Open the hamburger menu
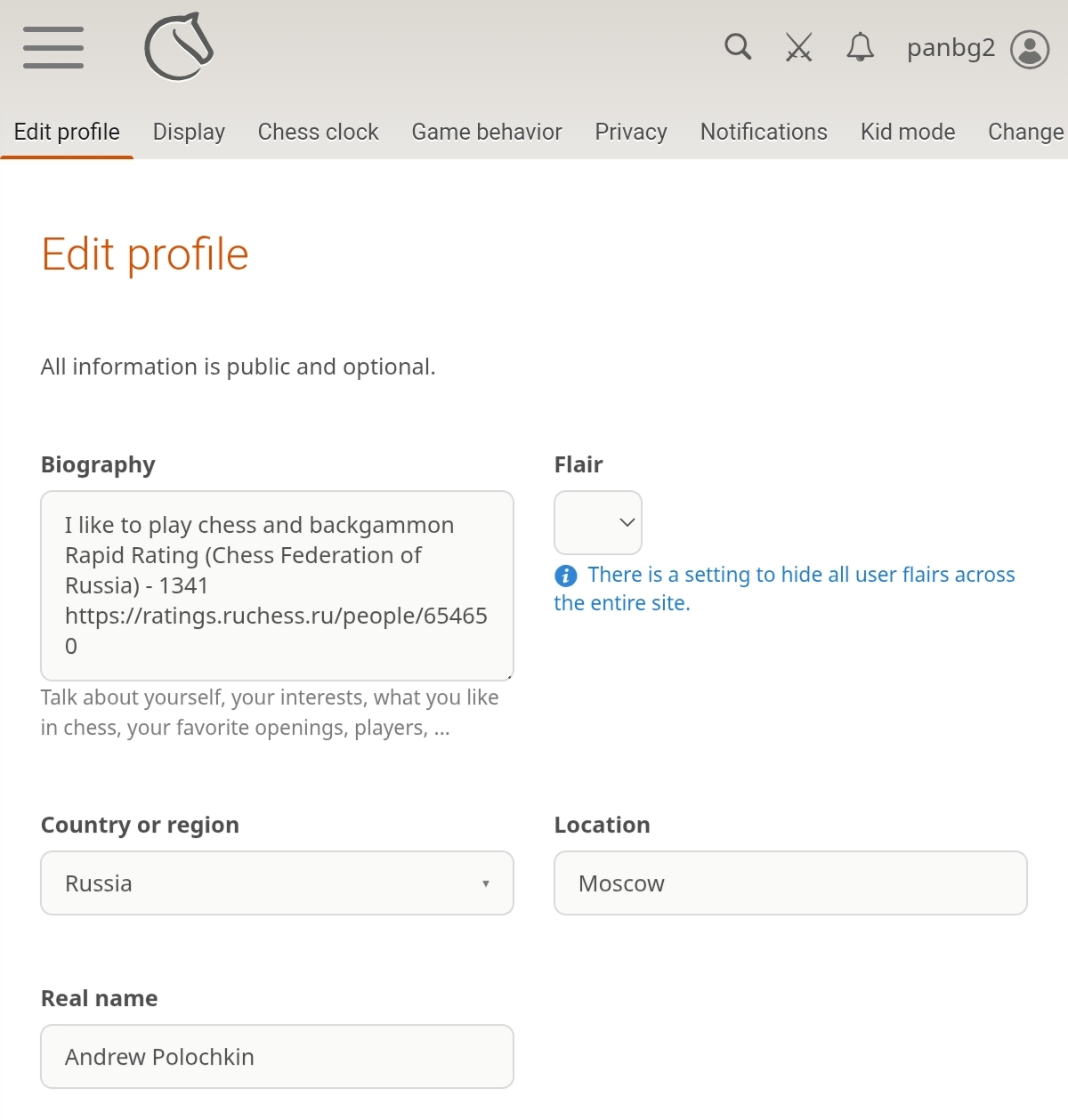The image size is (1068, 1120). coord(53,47)
